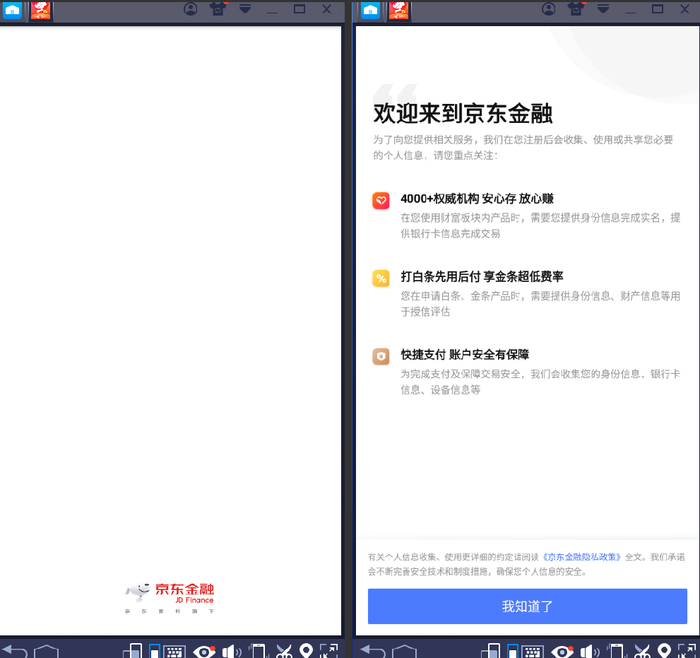Image resolution: width=700 pixels, height=658 pixels.
Task: Tap Android home button in right window
Action: click(x=404, y=651)
